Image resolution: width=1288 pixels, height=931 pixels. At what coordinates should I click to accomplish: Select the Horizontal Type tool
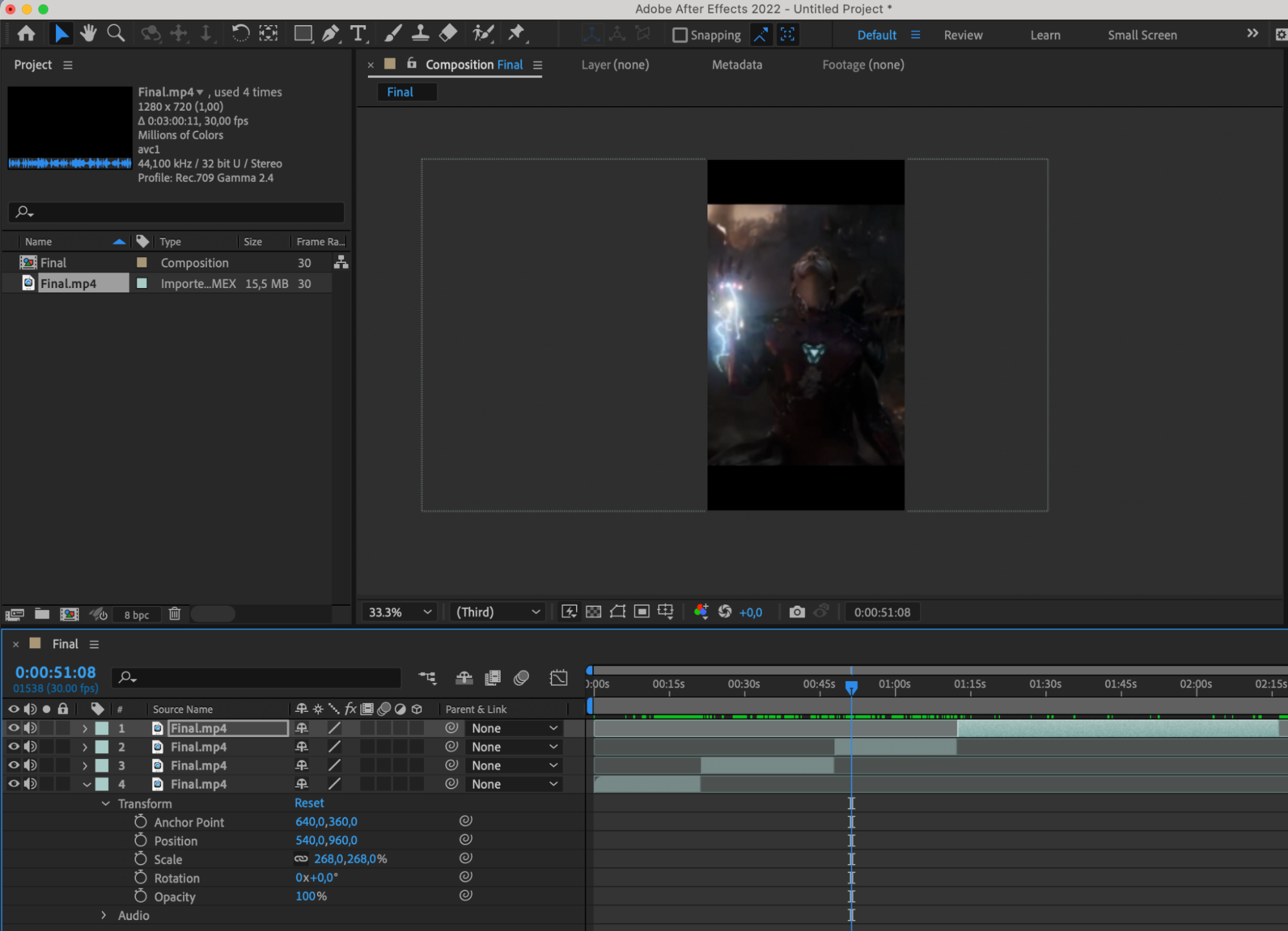click(358, 34)
